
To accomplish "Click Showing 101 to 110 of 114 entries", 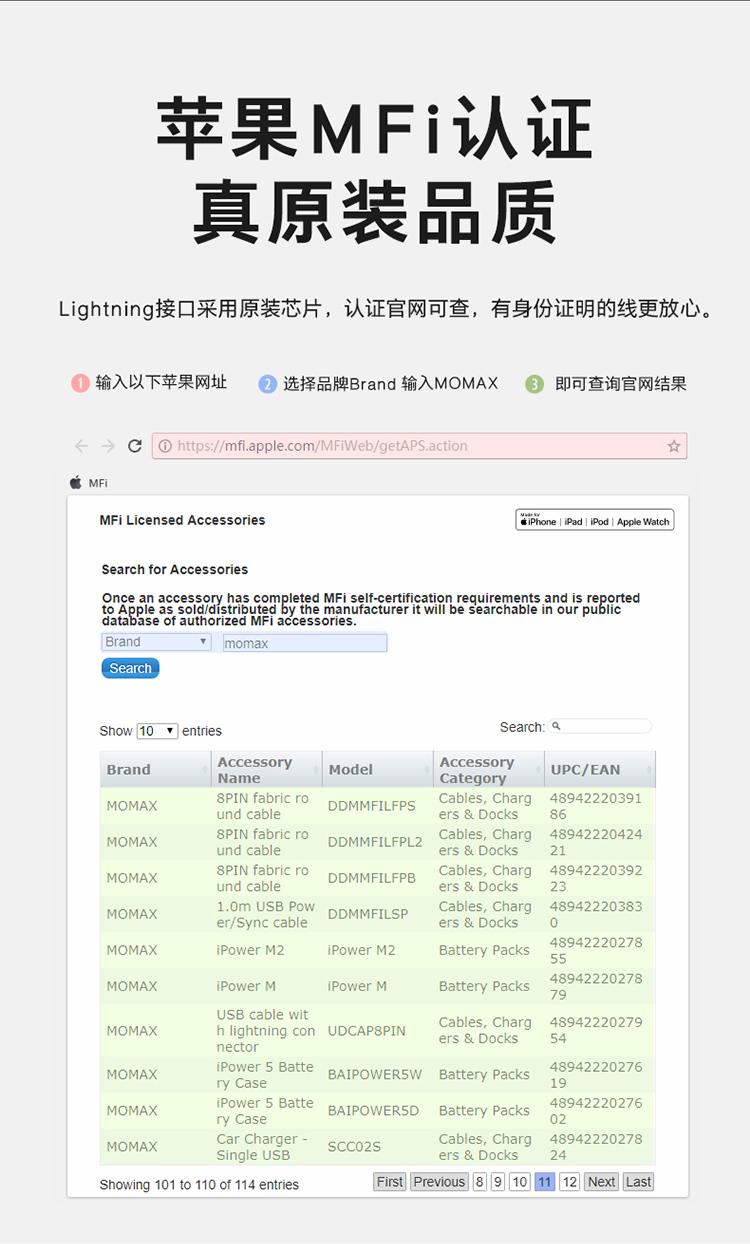I will click(199, 1185).
